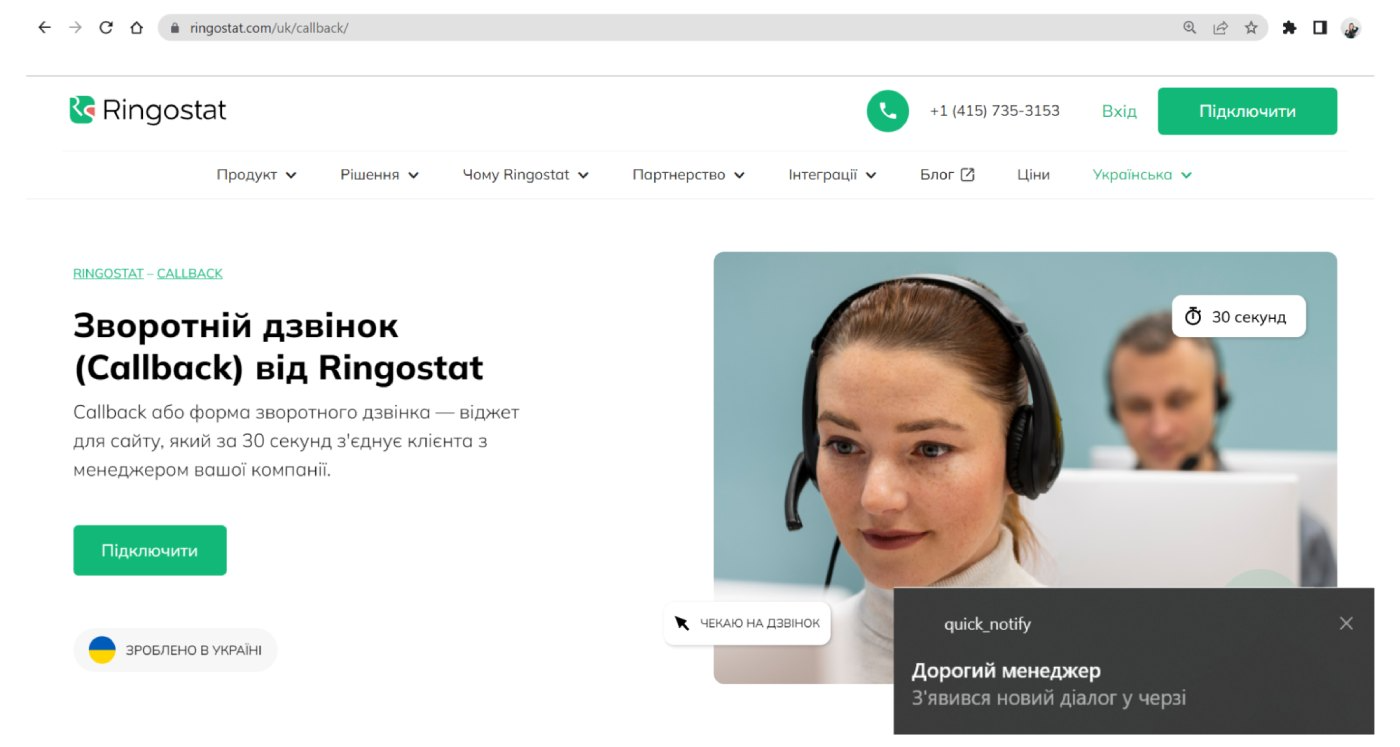Open the browser profile avatar
Image resolution: width=1400 pixels, height=747 pixels.
1351,29
